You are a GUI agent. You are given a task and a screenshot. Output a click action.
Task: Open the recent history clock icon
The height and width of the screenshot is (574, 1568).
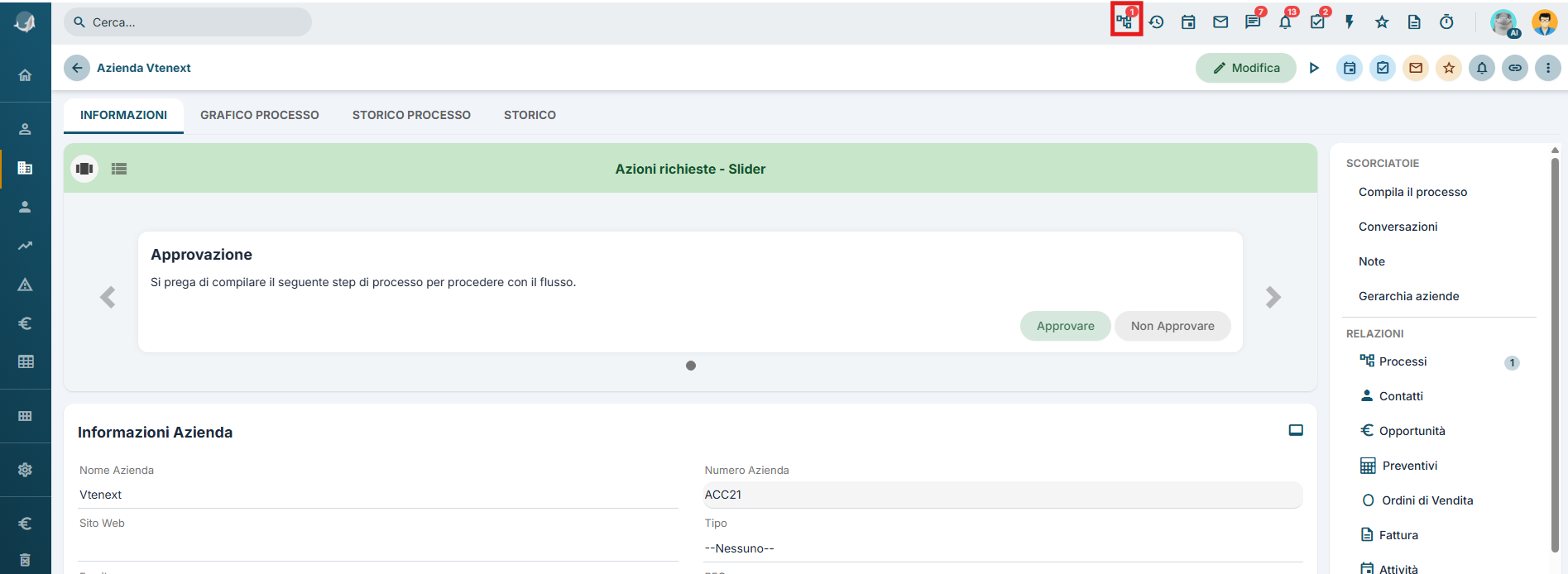coord(1157,22)
